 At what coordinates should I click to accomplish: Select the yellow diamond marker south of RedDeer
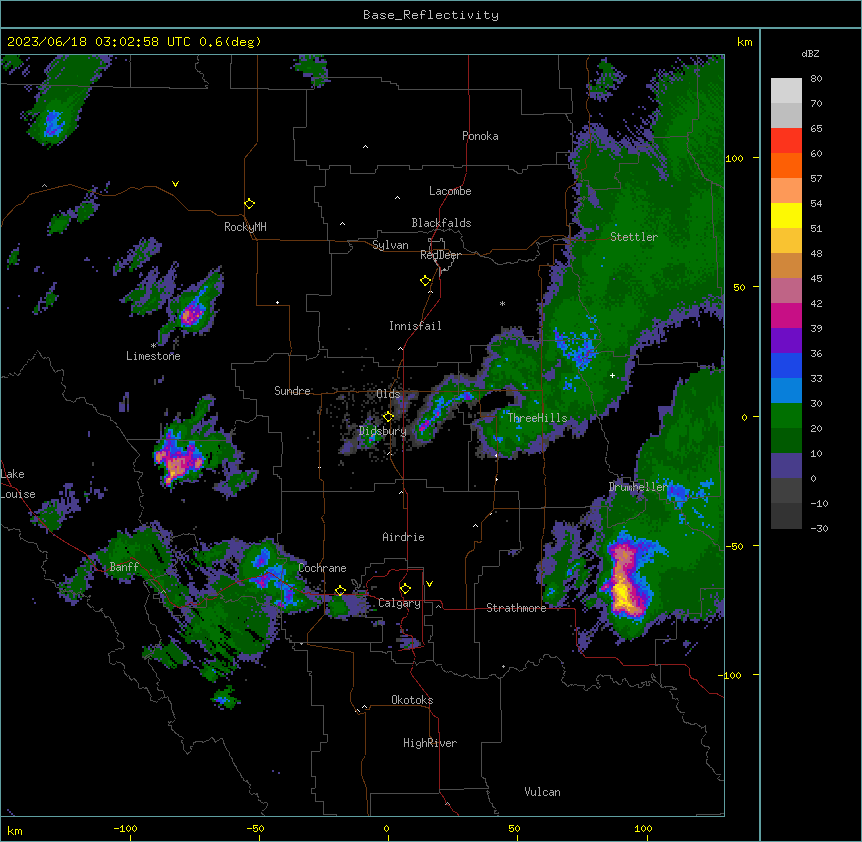click(426, 281)
